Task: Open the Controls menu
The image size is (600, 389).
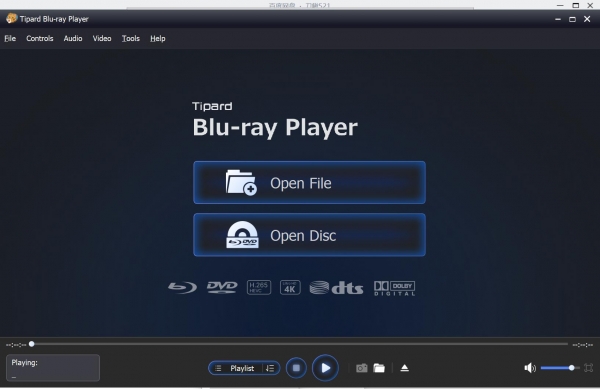Action: click(x=40, y=39)
